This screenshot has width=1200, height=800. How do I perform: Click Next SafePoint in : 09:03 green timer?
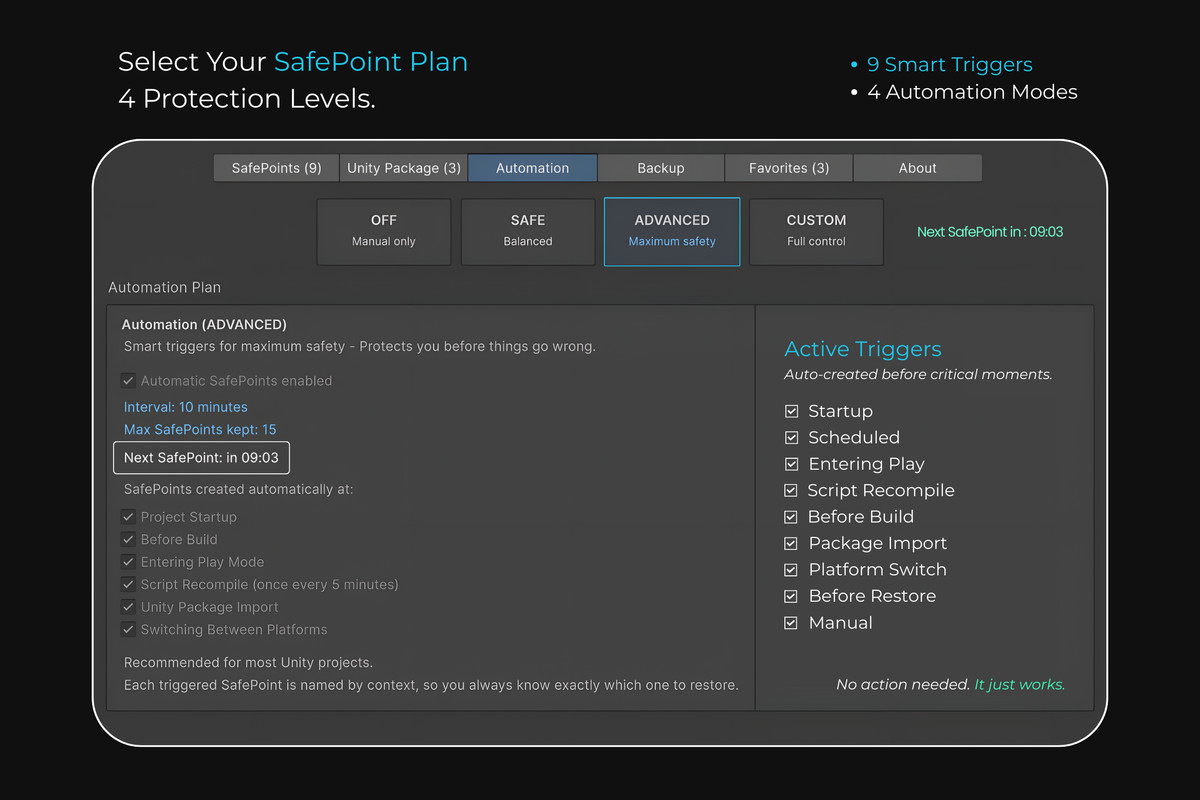990,232
